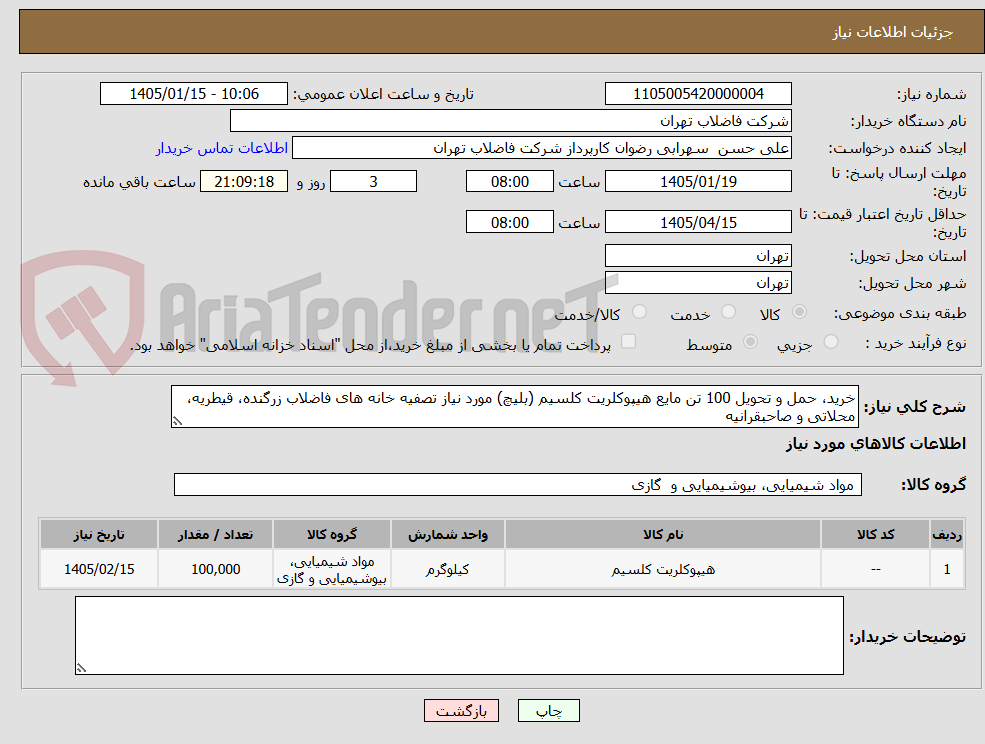
Task: Click the general need description textarea
Action: pos(514,407)
